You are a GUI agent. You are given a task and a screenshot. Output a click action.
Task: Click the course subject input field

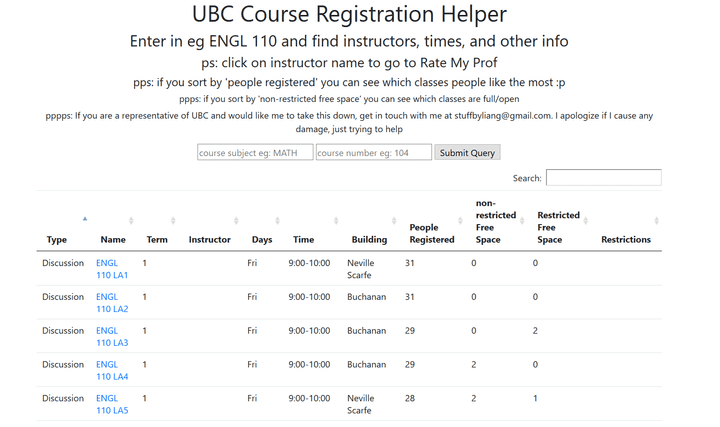255,152
